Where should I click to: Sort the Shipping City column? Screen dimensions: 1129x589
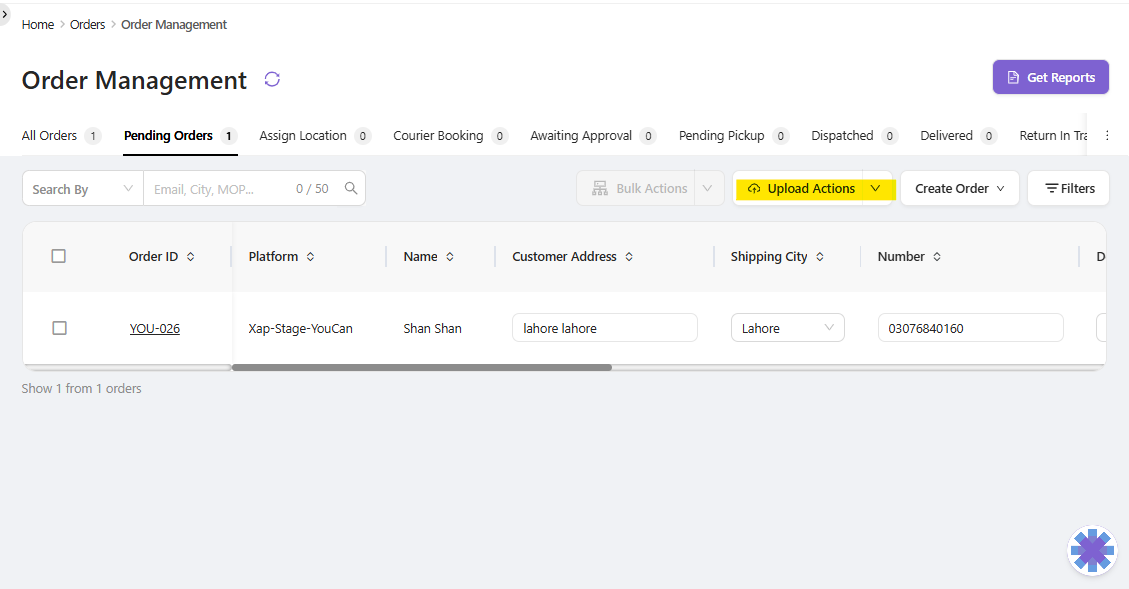pos(820,257)
